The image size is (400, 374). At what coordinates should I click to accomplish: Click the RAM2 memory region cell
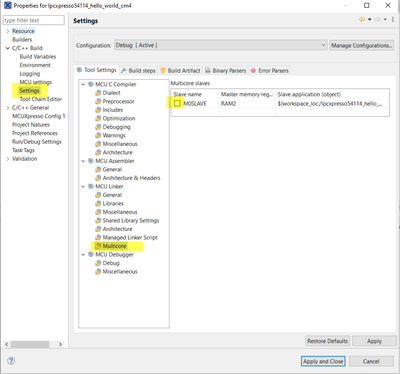click(247, 104)
